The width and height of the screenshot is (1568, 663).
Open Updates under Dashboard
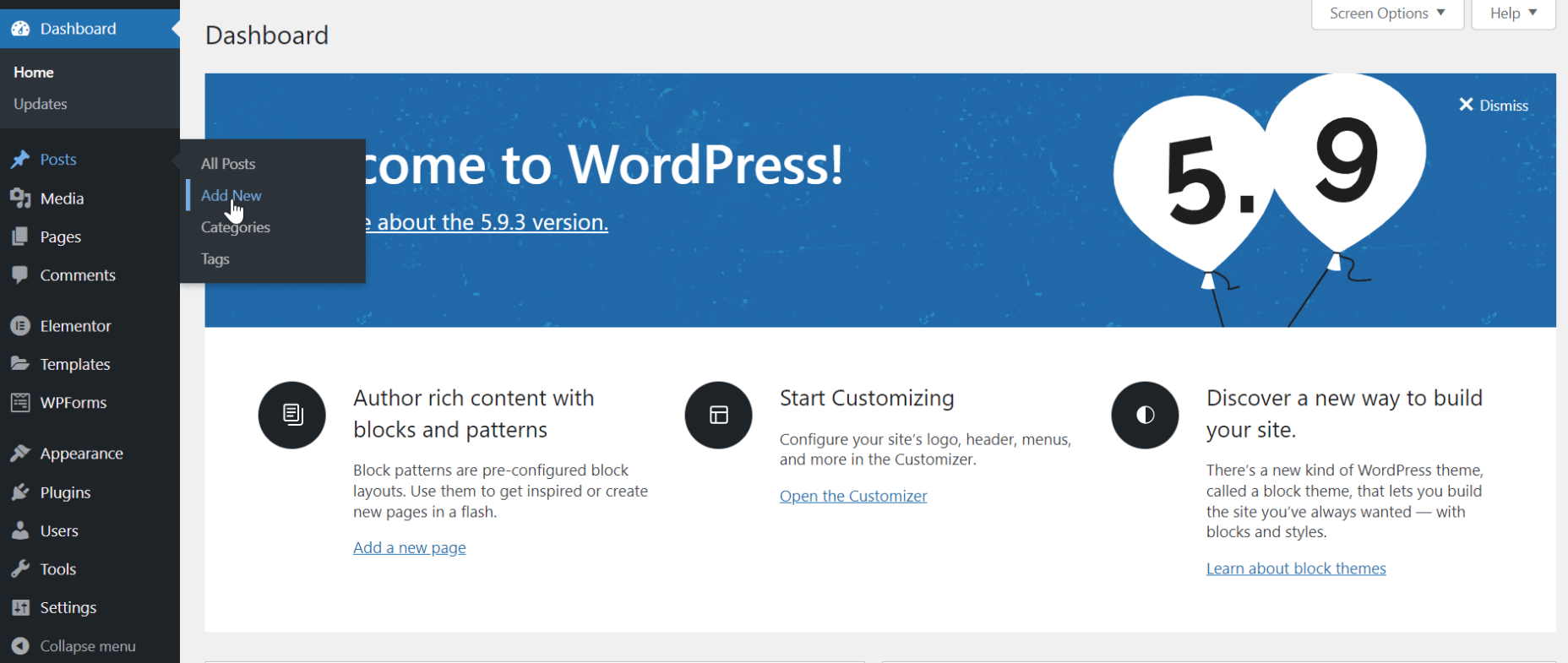[x=41, y=104]
